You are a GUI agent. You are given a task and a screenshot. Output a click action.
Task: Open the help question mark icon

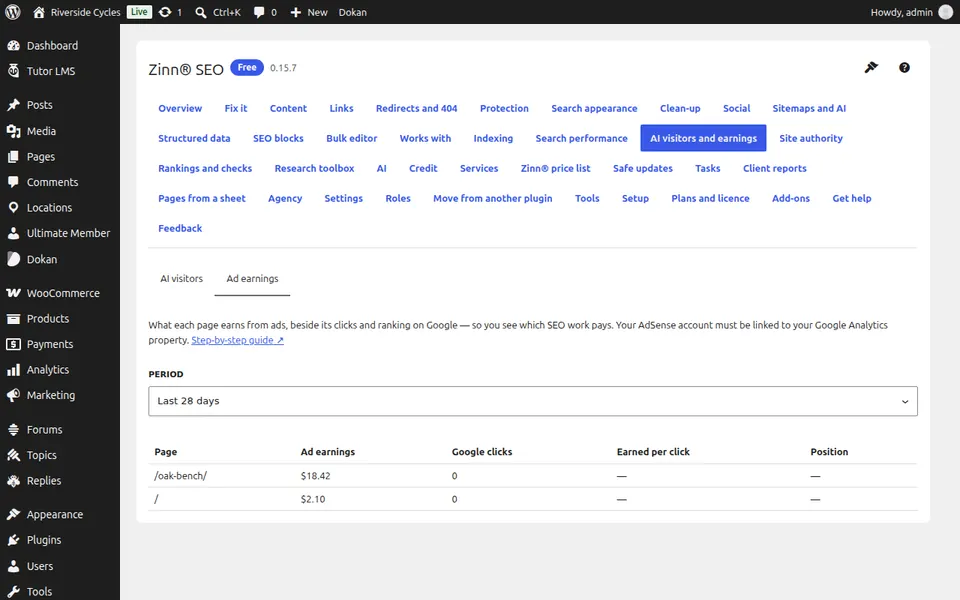pyautogui.click(x=904, y=67)
